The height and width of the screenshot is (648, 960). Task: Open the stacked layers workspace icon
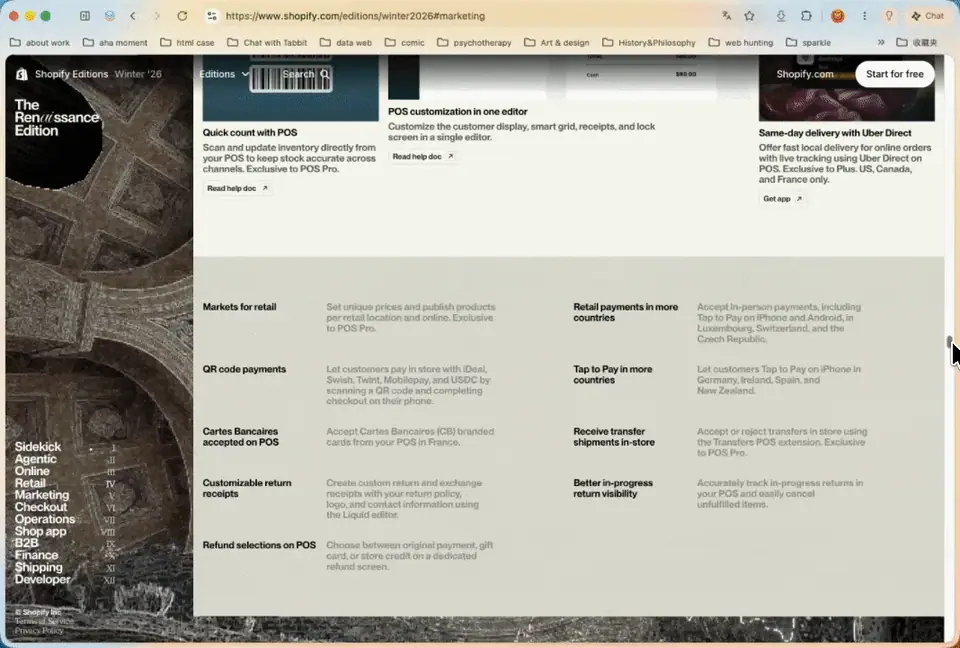tap(110, 16)
